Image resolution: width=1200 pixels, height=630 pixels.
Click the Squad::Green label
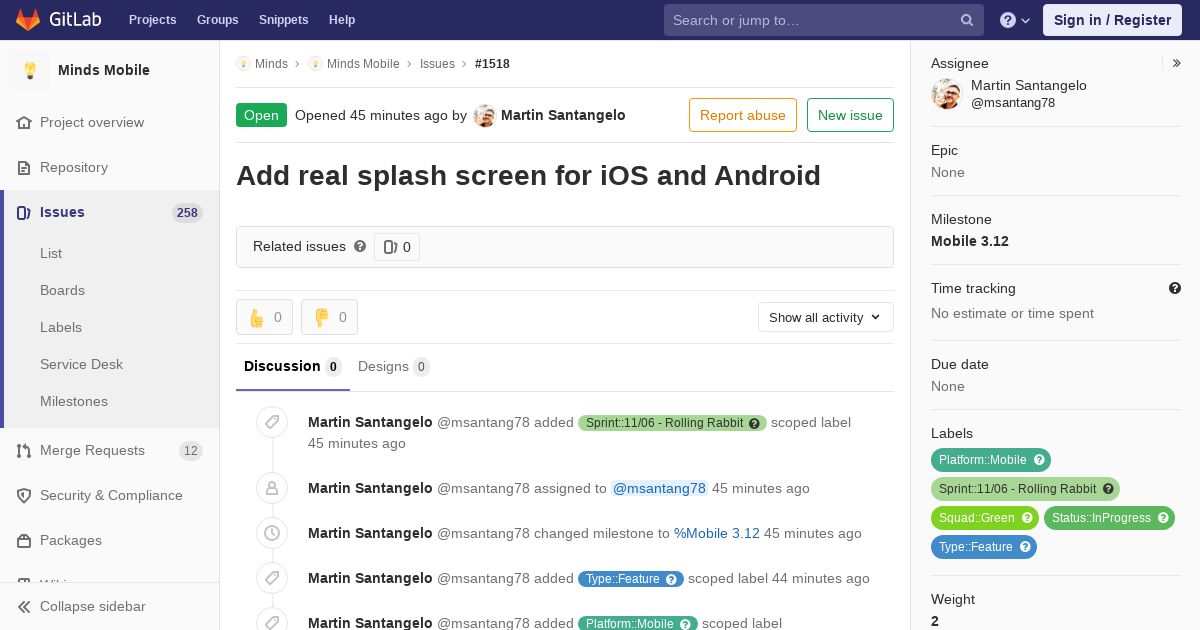point(976,518)
